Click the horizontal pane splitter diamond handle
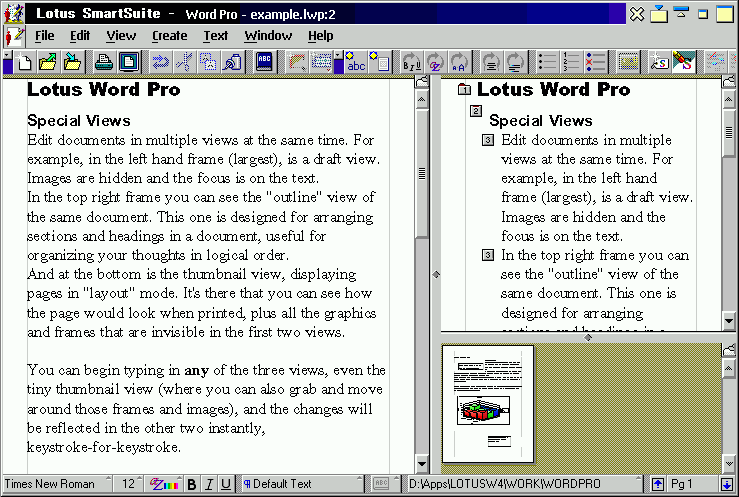This screenshot has height=497, width=739. tap(588, 337)
